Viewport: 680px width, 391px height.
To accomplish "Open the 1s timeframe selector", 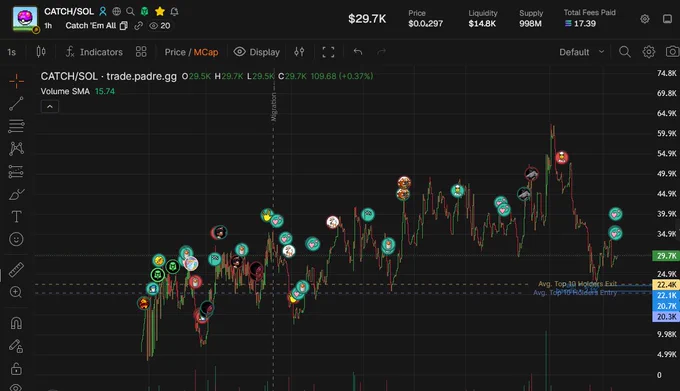I will click(x=12, y=52).
